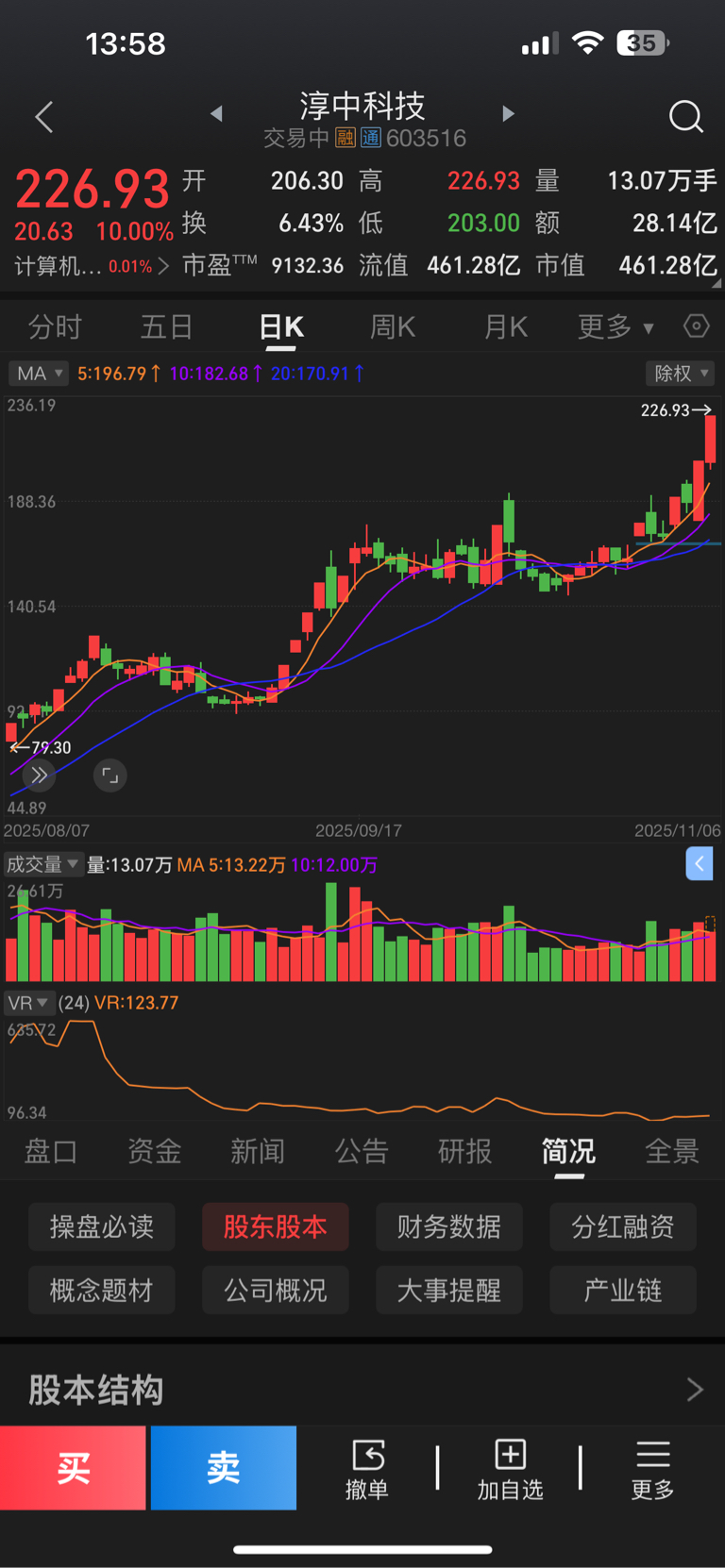Open 计算机 sector link chevron

pos(163,266)
